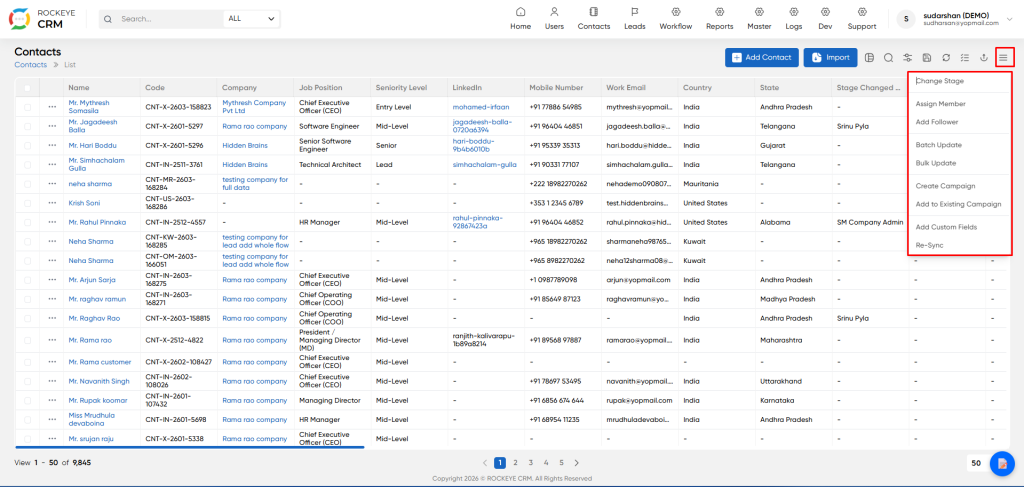The width and height of the screenshot is (1024, 487).
Task: Click the Contacts breadcrumb link
Action: coord(31,65)
